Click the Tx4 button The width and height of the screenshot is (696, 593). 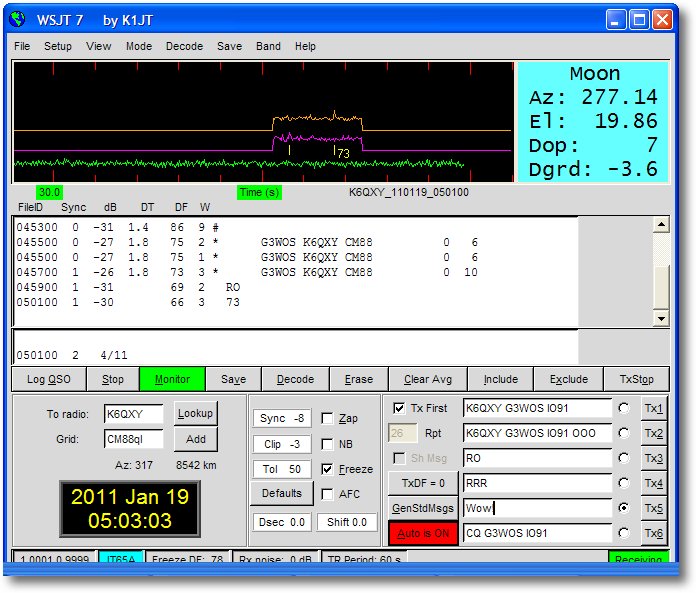click(x=653, y=483)
